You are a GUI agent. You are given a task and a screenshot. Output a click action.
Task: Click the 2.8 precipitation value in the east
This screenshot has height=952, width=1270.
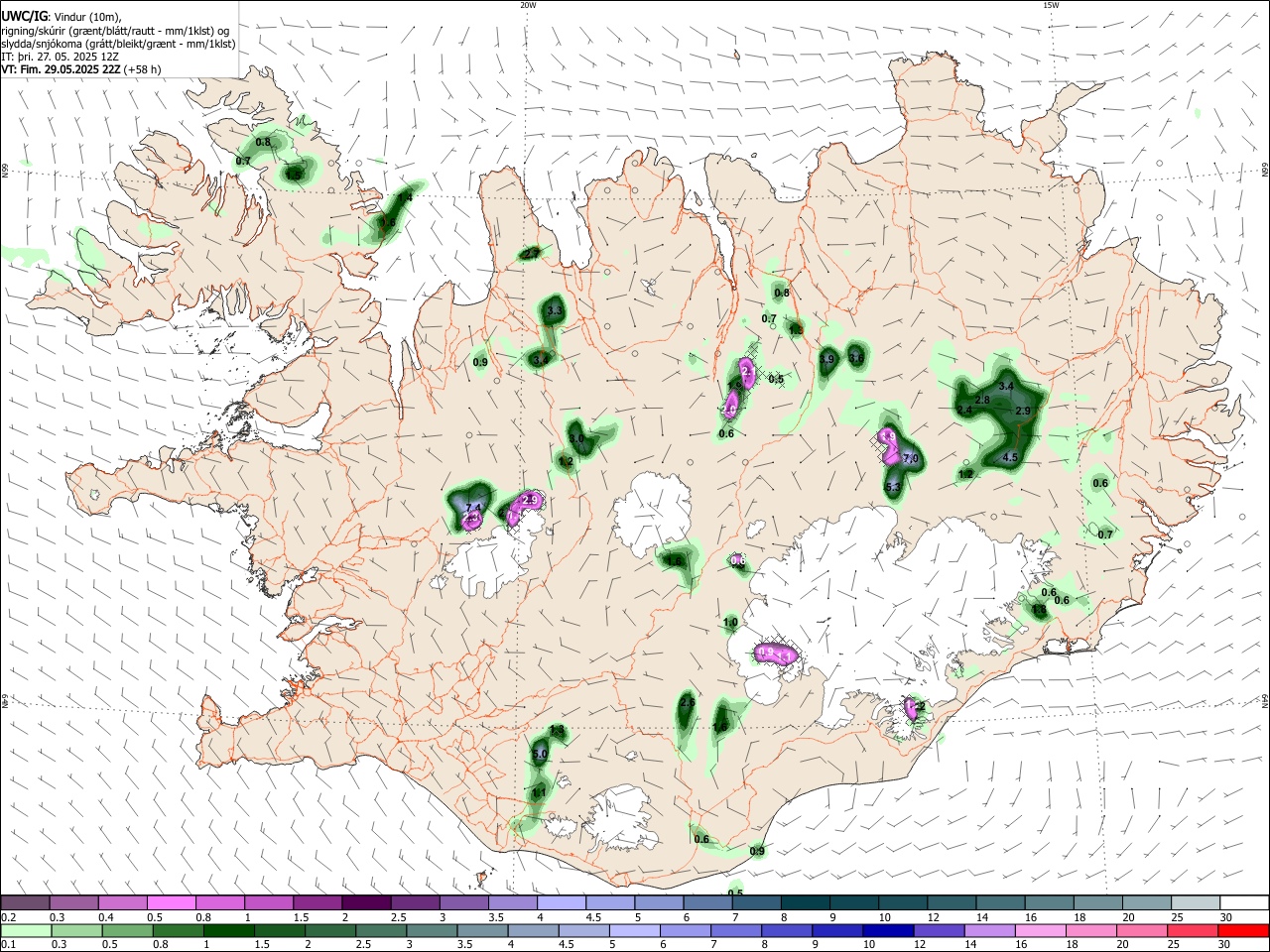click(x=982, y=400)
